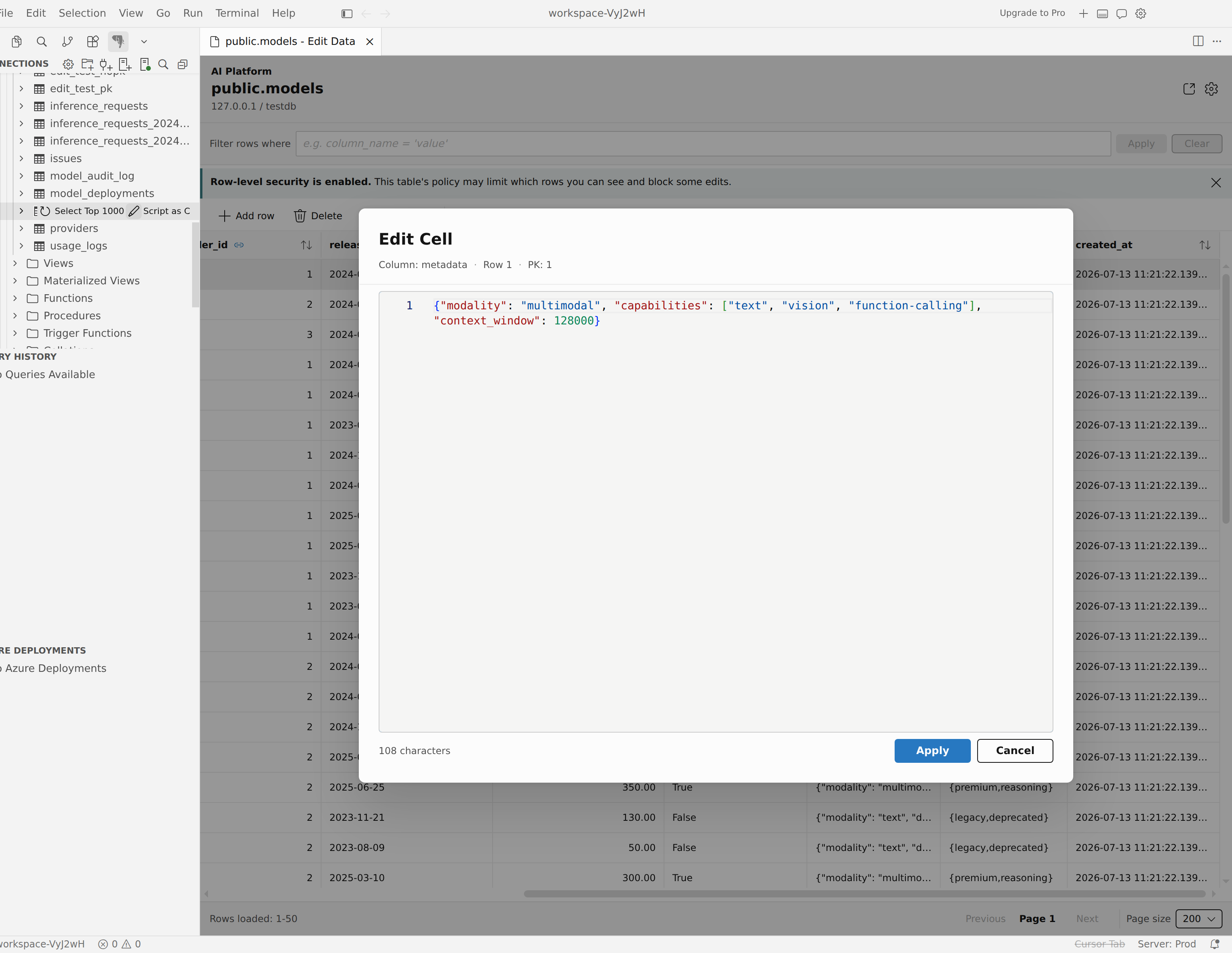1232x953 pixels.
Task: Search connections magnifier in Connections header
Action: coord(163,64)
